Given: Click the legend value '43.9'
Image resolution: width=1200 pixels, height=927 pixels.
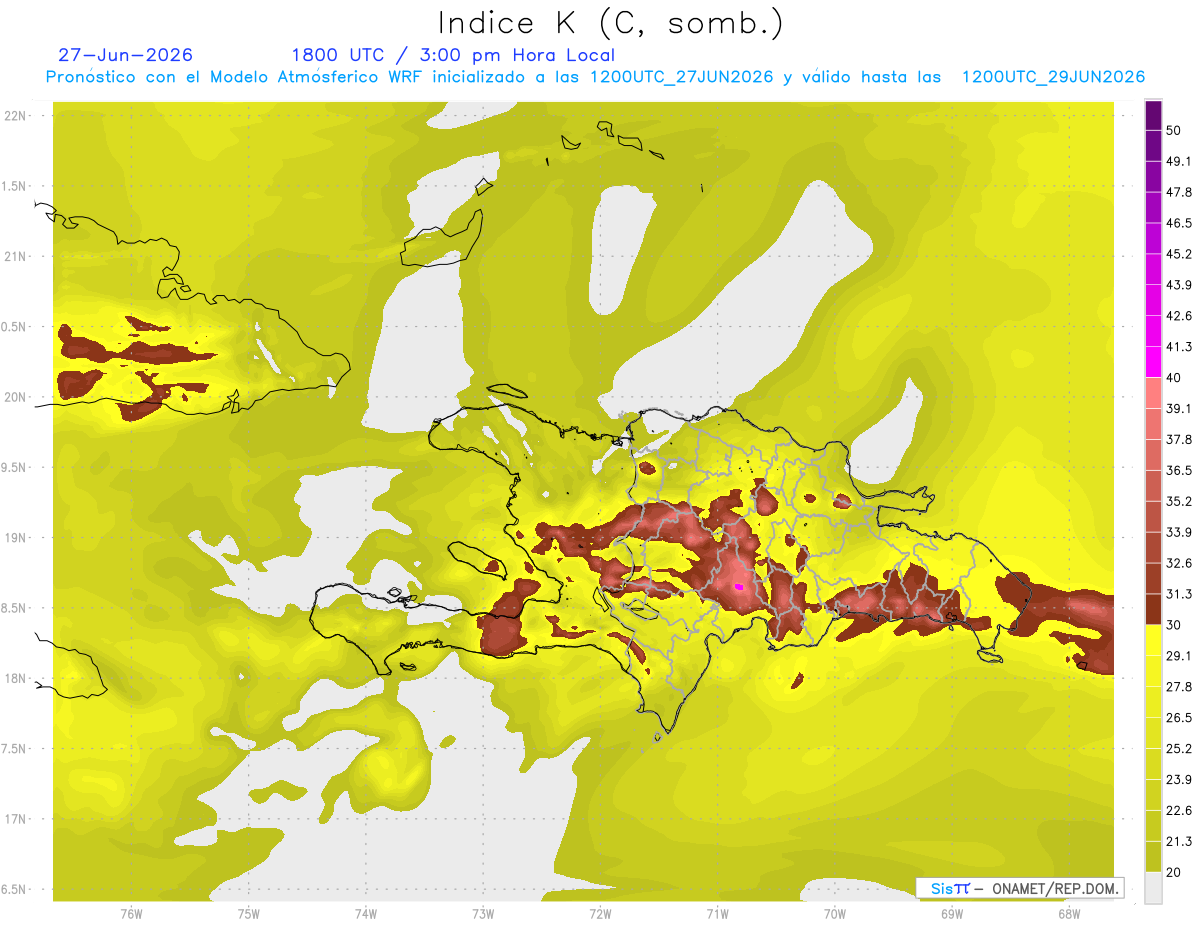Looking at the screenshot, I should (1179, 286).
